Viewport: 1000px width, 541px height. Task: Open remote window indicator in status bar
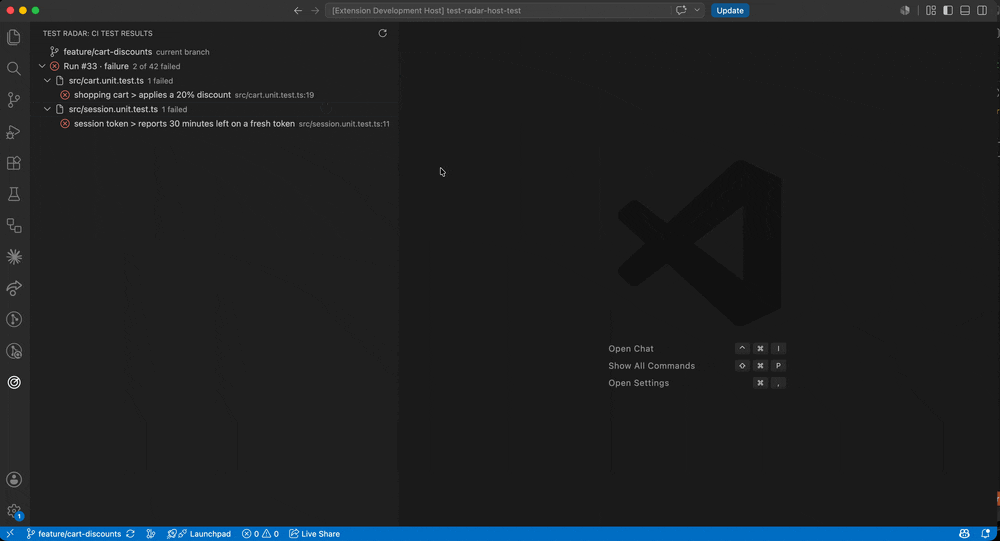pos(10,534)
